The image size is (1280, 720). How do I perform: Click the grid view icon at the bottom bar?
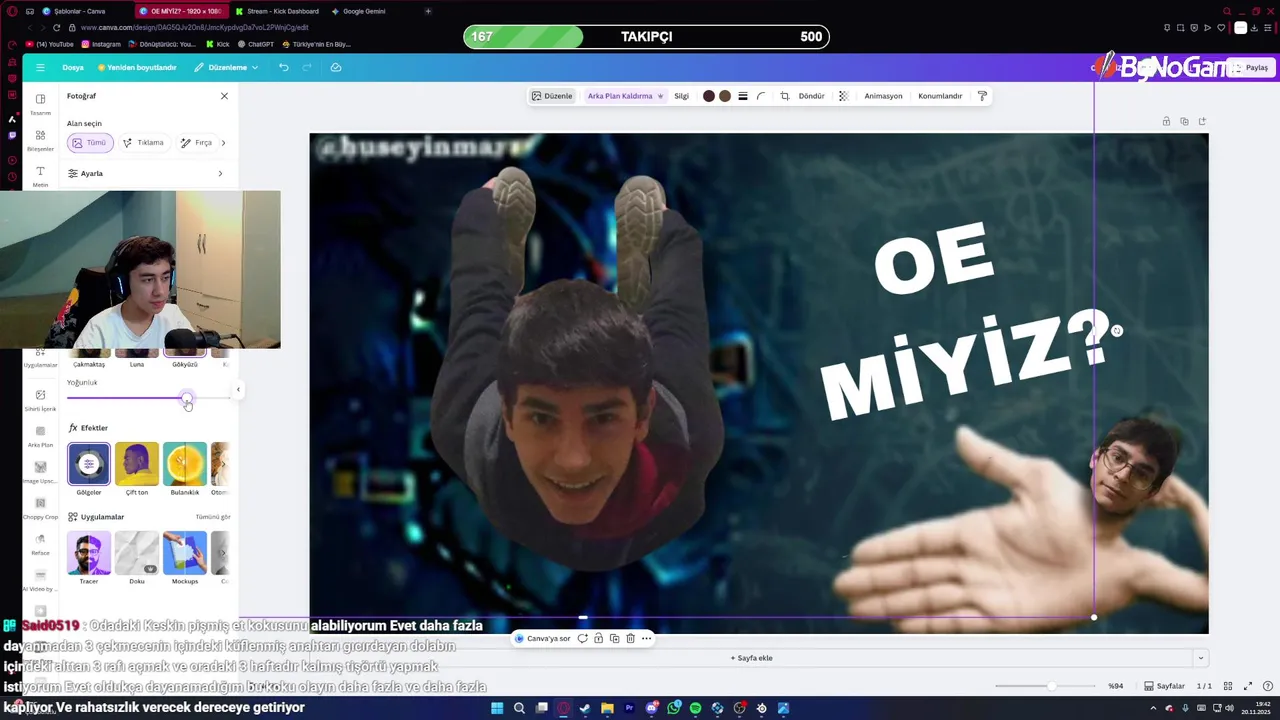(1228, 686)
